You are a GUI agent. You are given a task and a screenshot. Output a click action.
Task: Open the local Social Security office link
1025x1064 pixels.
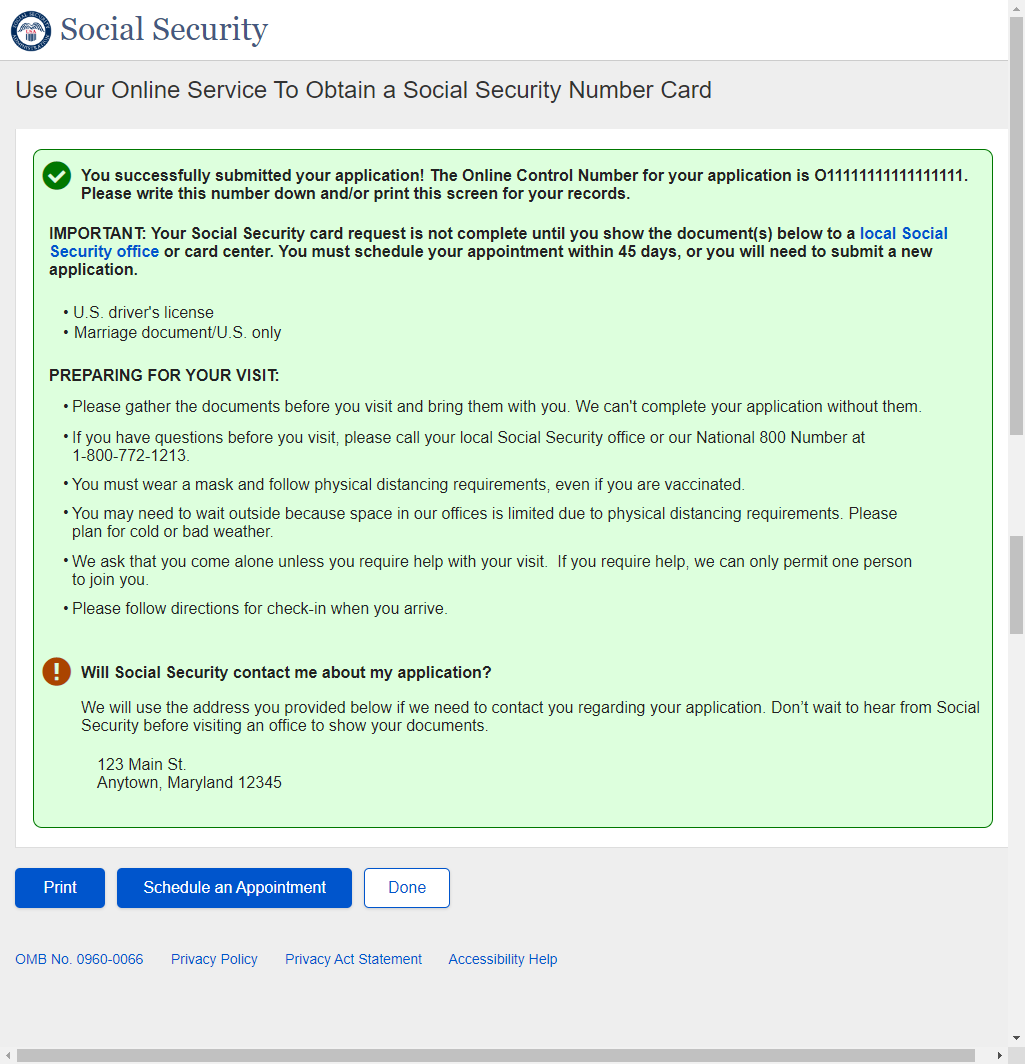click(903, 234)
